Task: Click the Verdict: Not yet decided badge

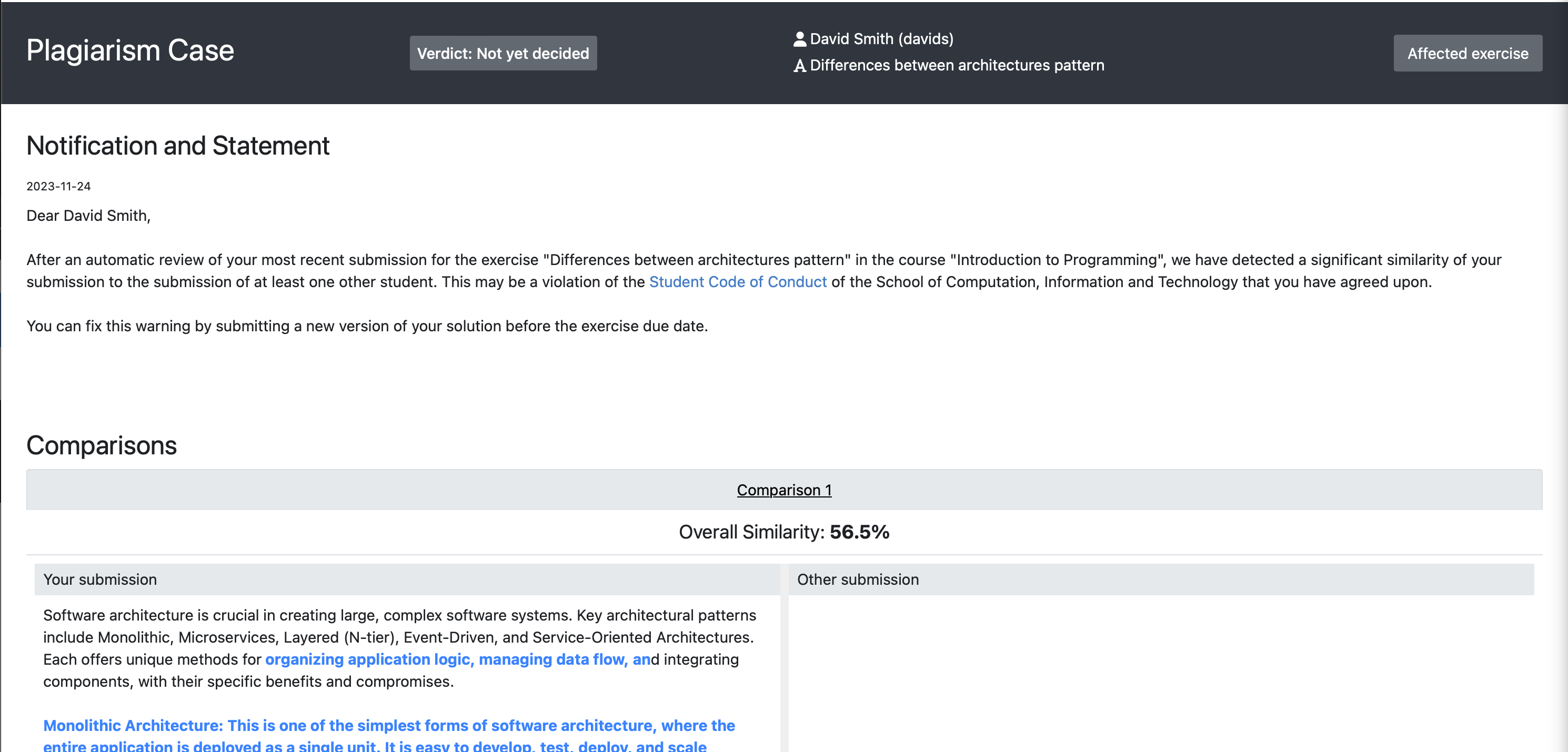Action: (x=503, y=54)
